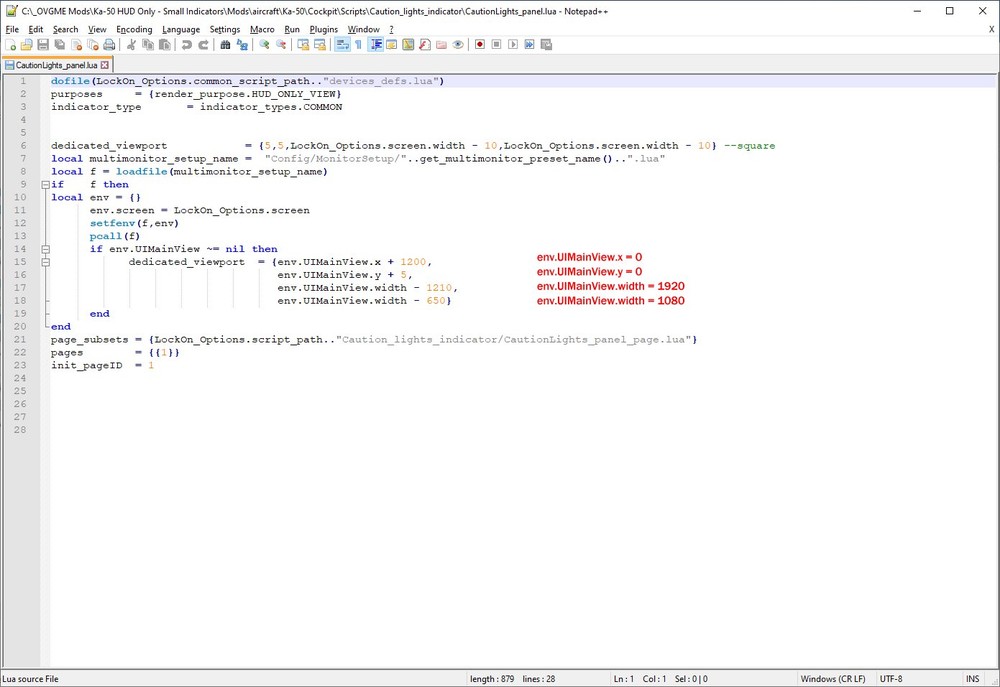Click the INS indicator in status bar
Viewport: 1000px width, 687px height.
click(x=973, y=679)
